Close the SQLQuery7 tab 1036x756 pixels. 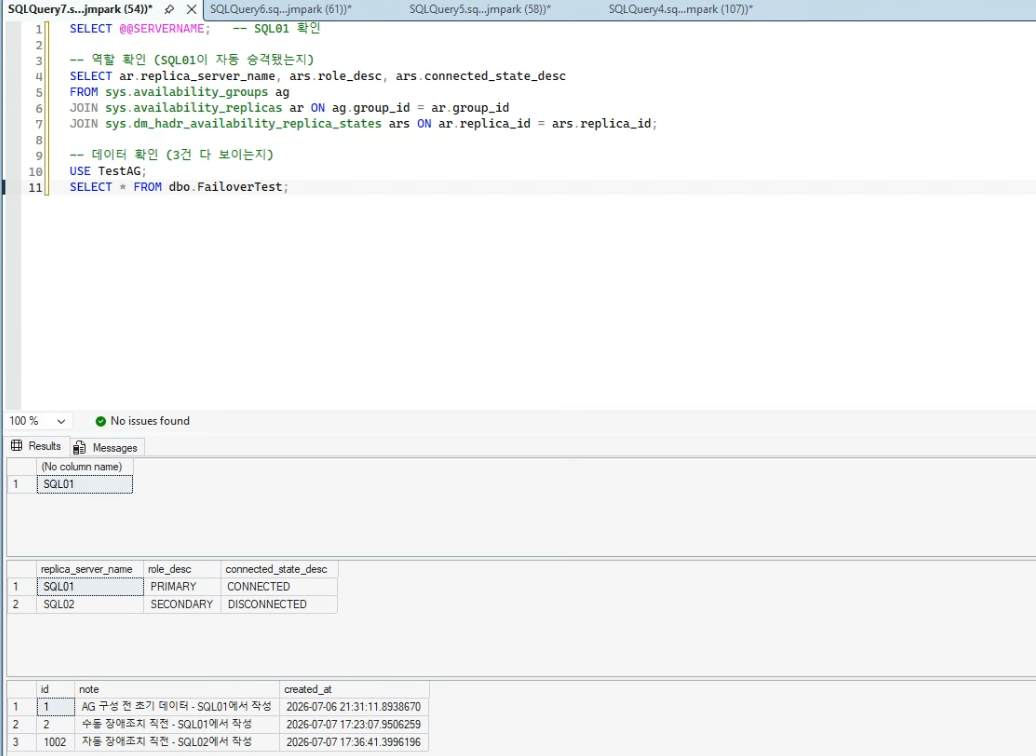coord(191,9)
